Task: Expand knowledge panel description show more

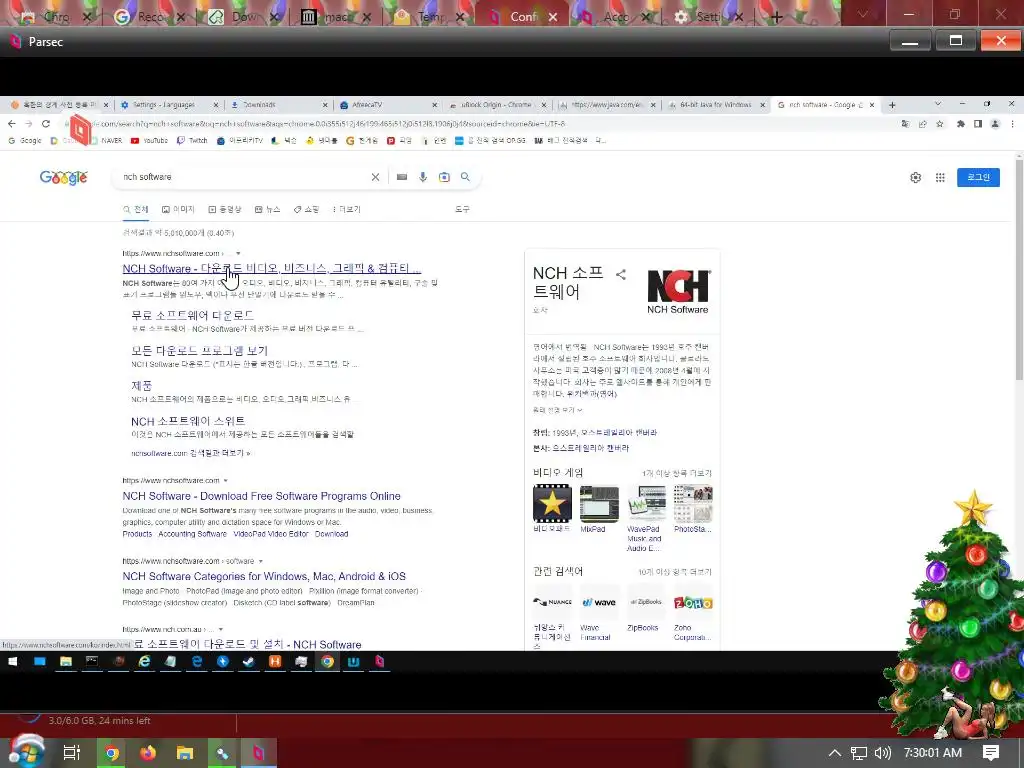Action: (557, 410)
